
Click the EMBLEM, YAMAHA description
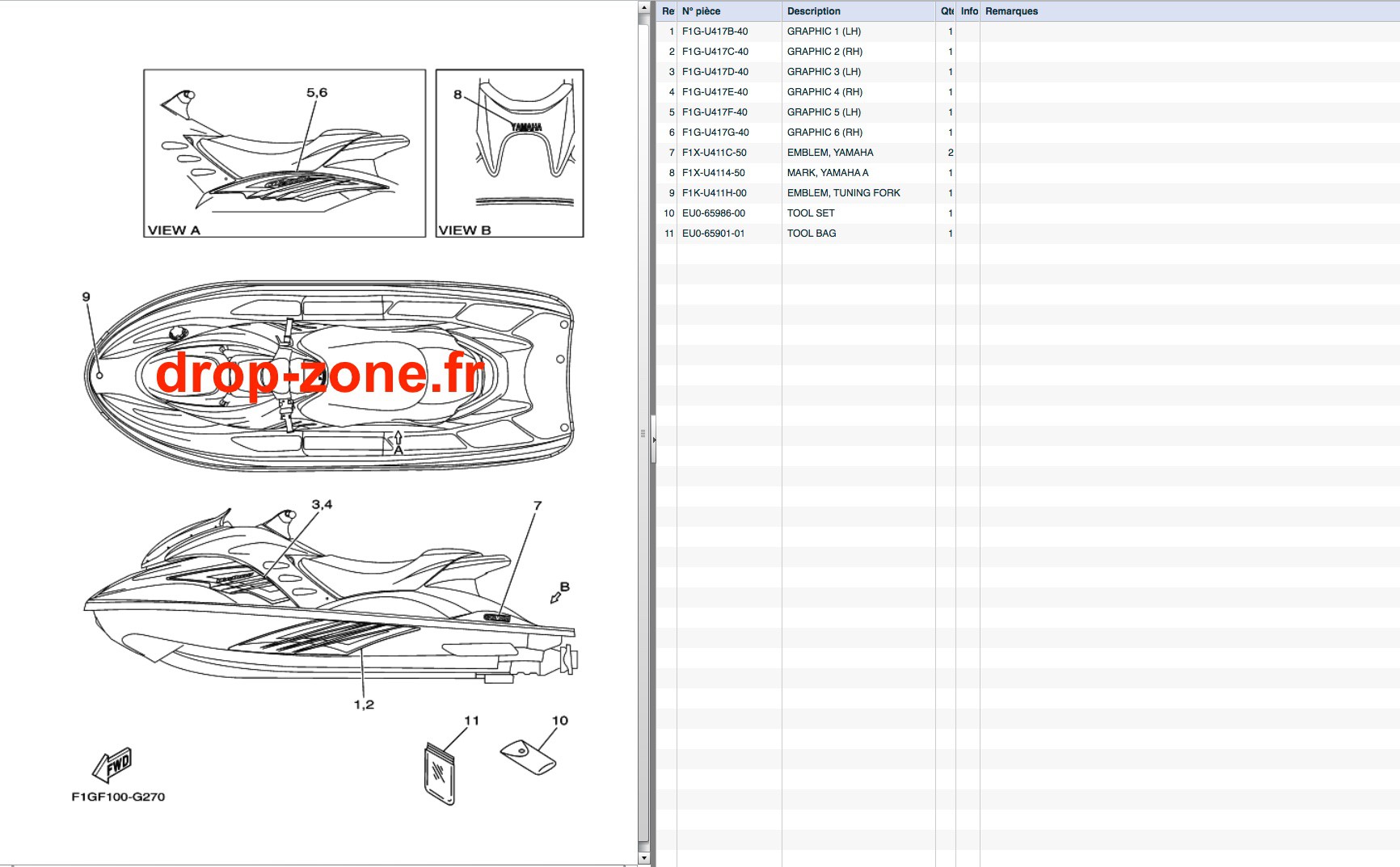(830, 153)
